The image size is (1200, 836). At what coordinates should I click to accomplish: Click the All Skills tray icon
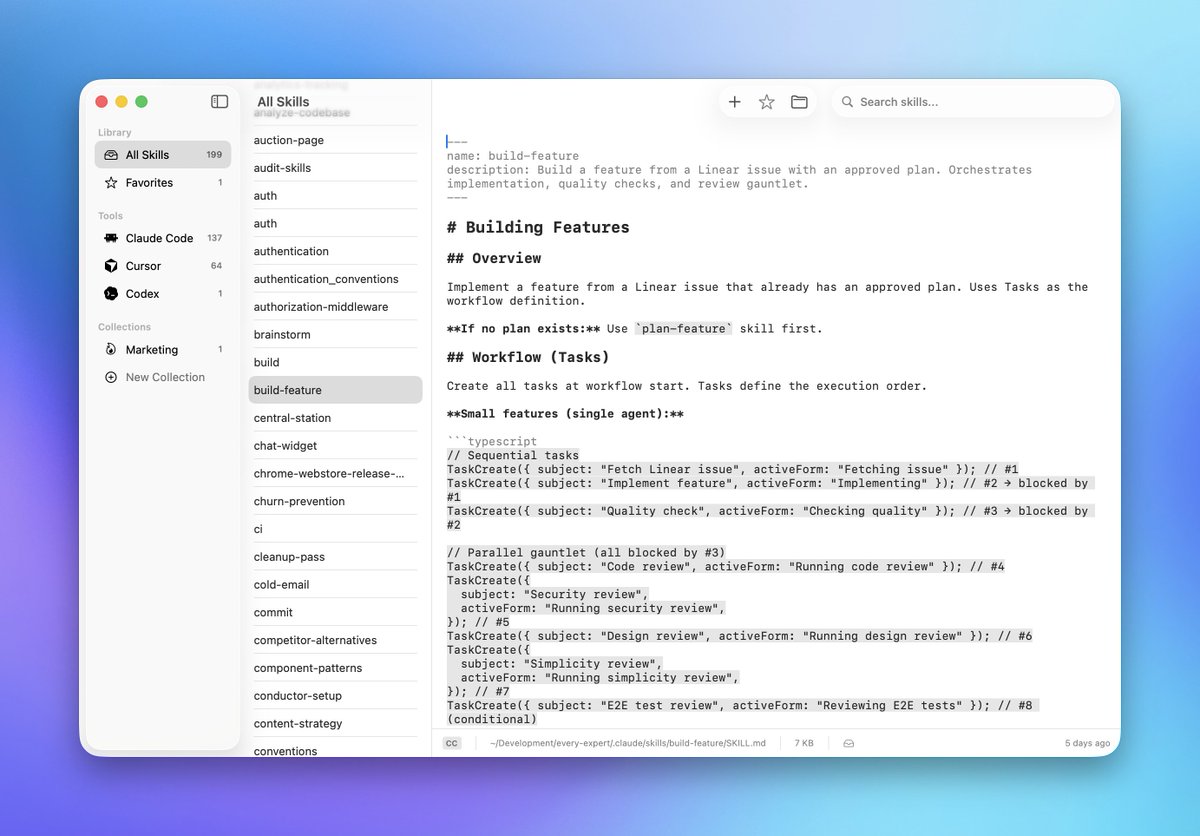click(x=111, y=155)
